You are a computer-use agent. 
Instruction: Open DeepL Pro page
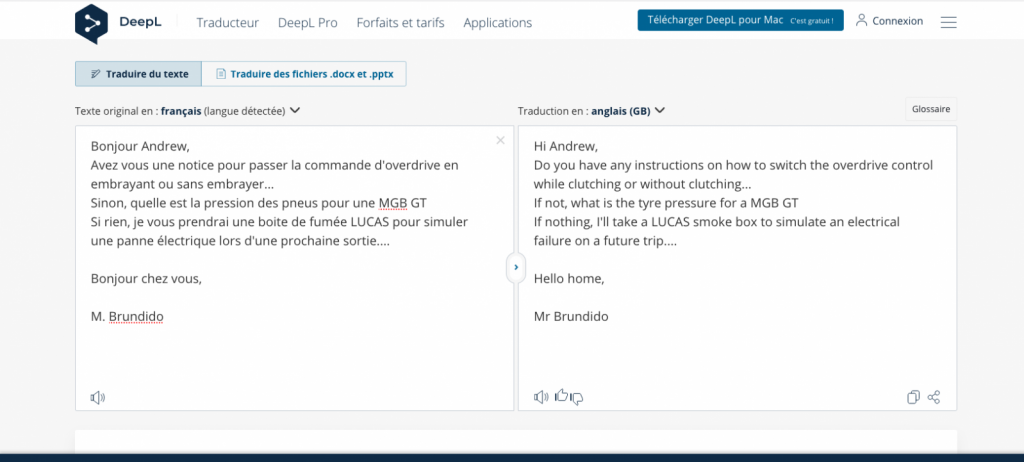(308, 23)
